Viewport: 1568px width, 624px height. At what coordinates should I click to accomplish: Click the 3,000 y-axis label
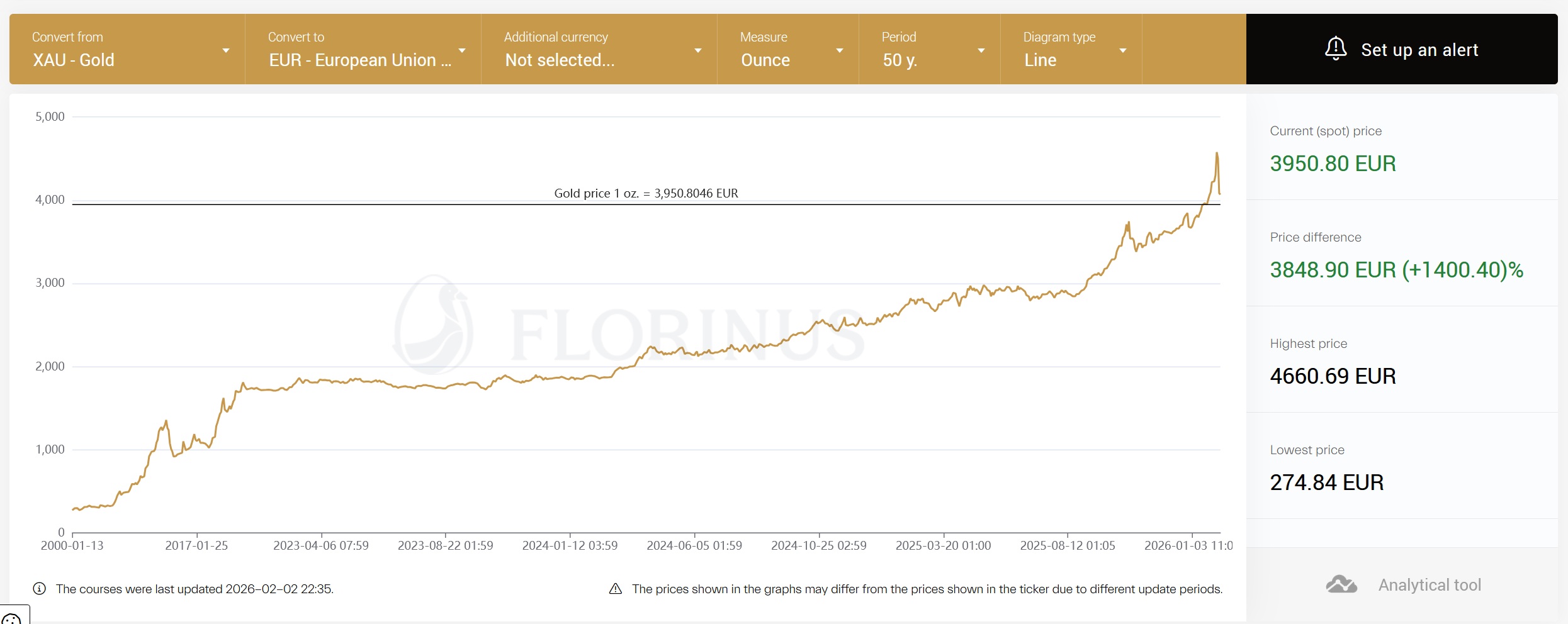click(x=50, y=282)
